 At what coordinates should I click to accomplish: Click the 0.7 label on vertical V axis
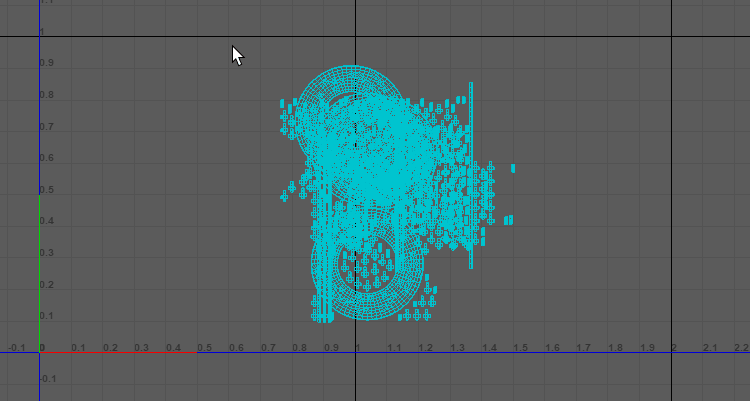click(47, 127)
